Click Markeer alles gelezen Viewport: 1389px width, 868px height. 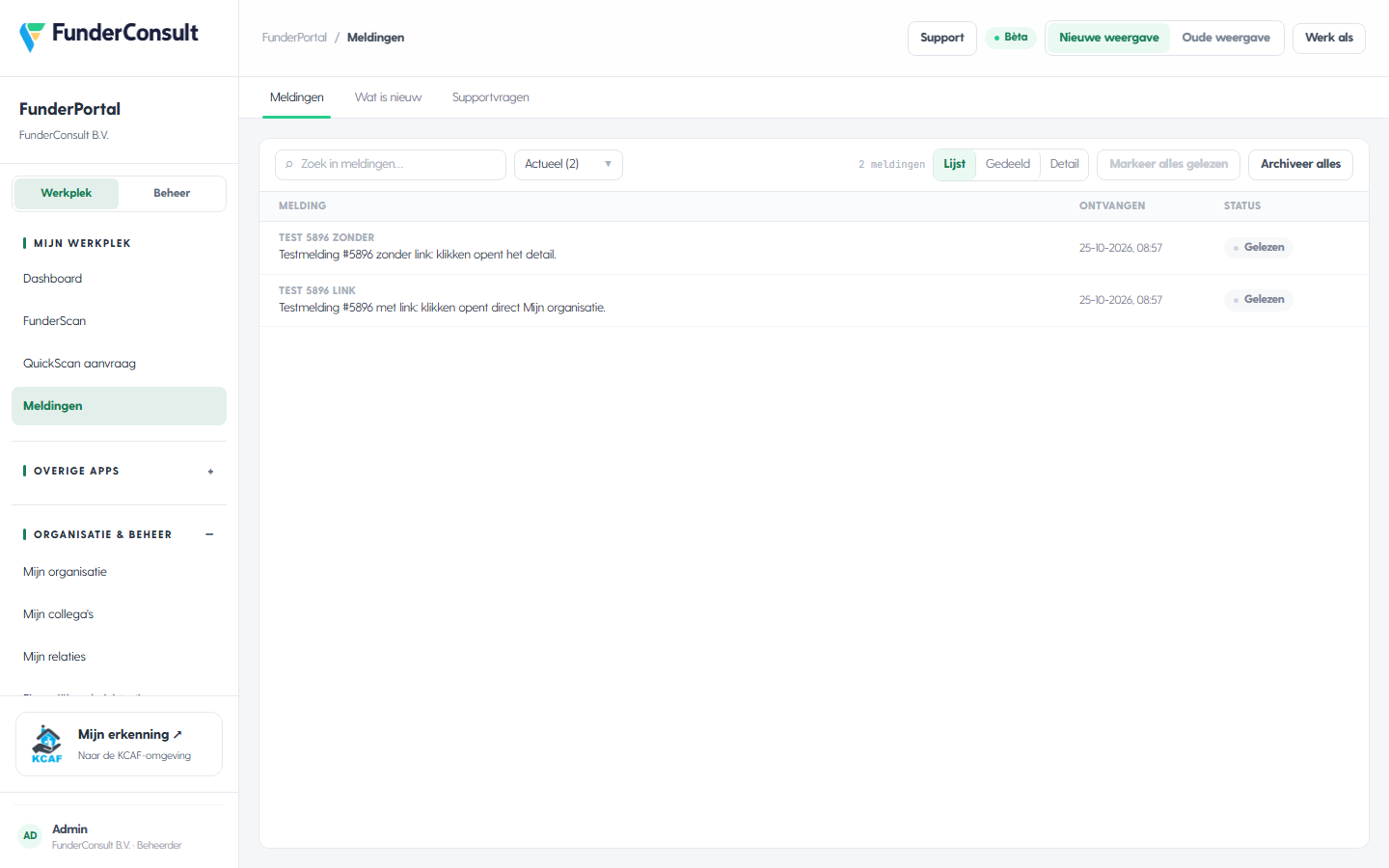[x=1168, y=164]
